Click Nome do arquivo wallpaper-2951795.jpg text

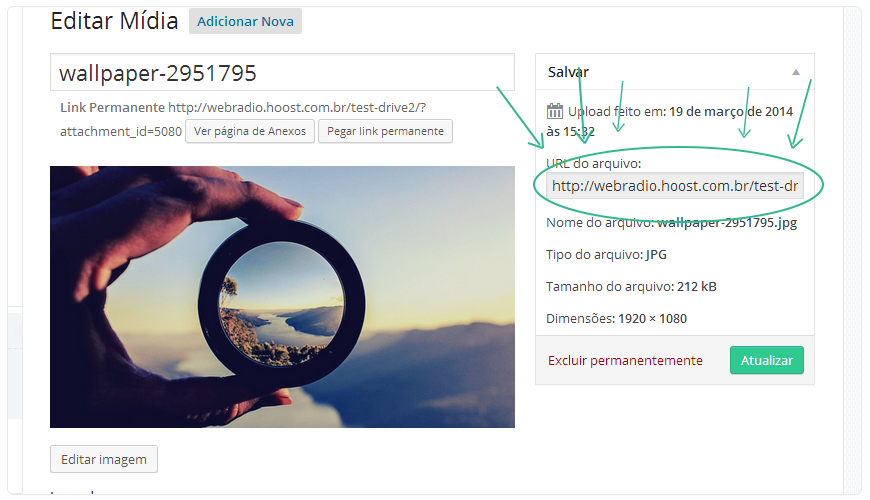671,223
